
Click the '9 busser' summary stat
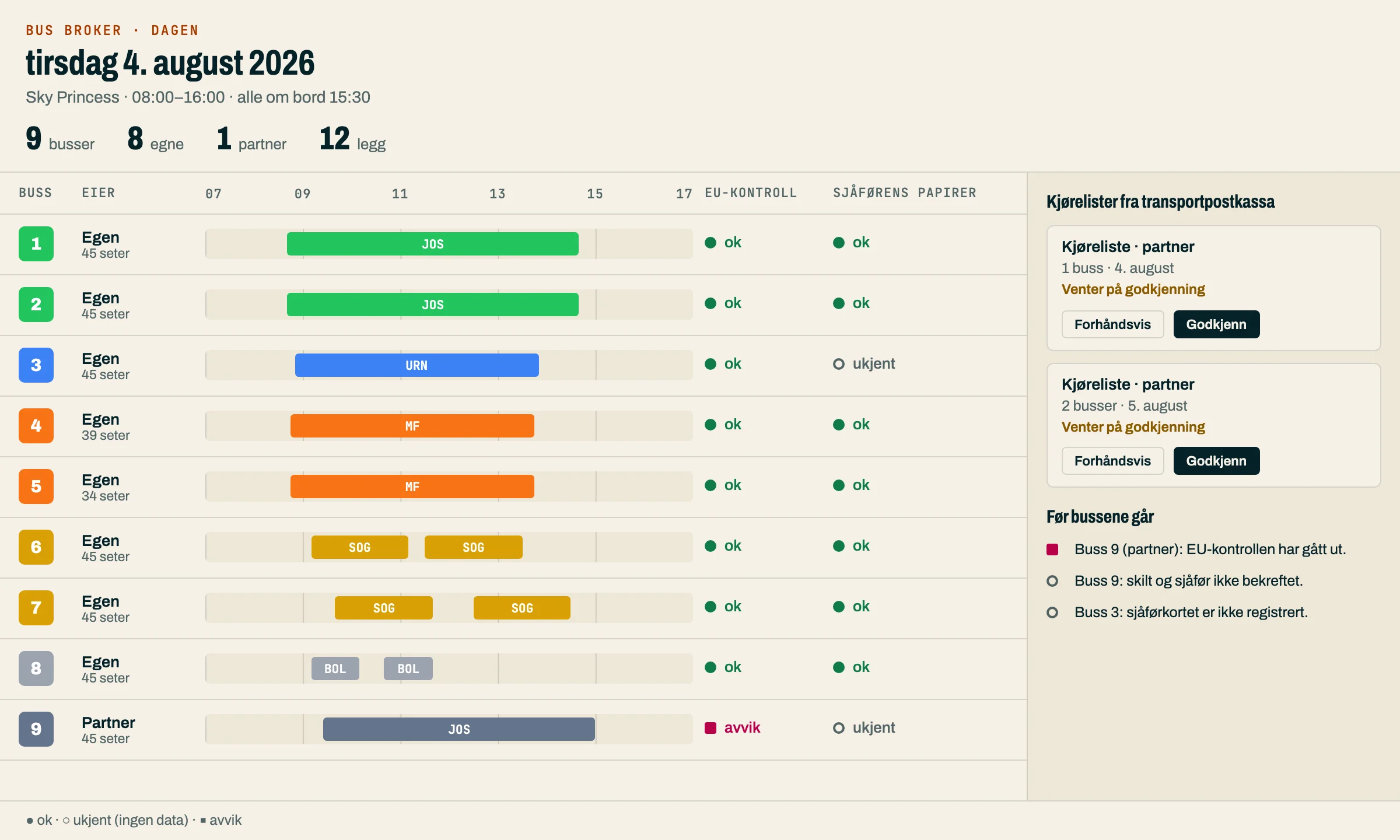click(60, 139)
